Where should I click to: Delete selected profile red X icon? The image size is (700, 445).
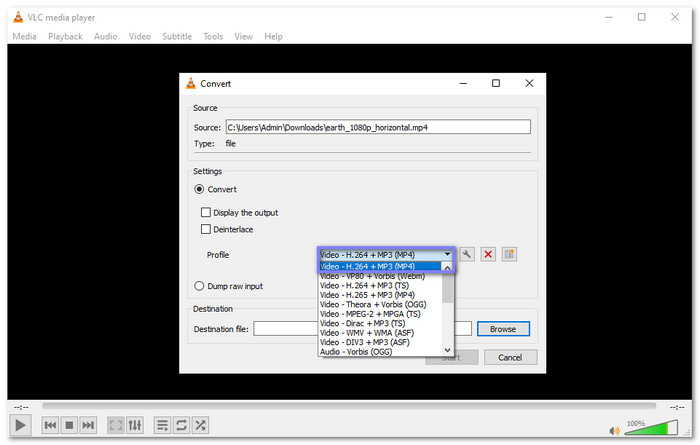pyautogui.click(x=488, y=254)
